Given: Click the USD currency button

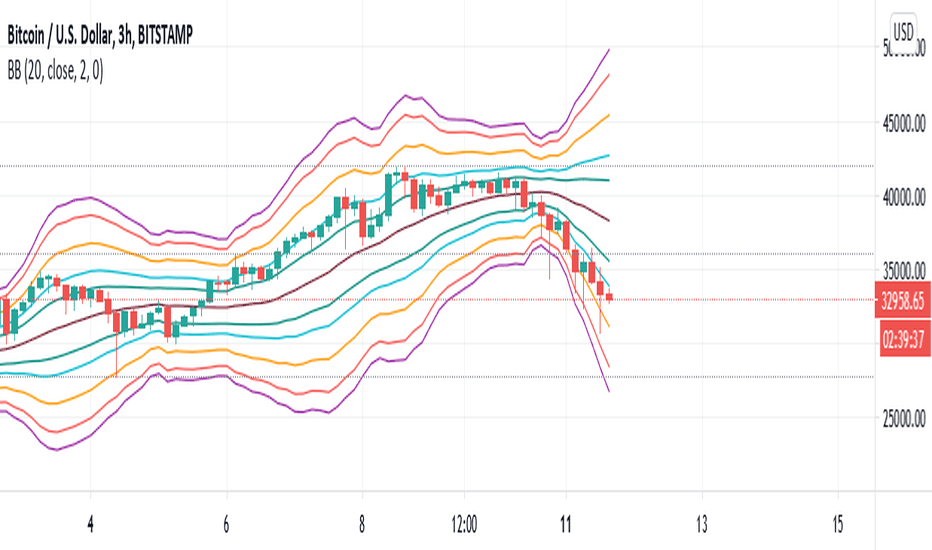Looking at the screenshot, I should (x=903, y=31).
